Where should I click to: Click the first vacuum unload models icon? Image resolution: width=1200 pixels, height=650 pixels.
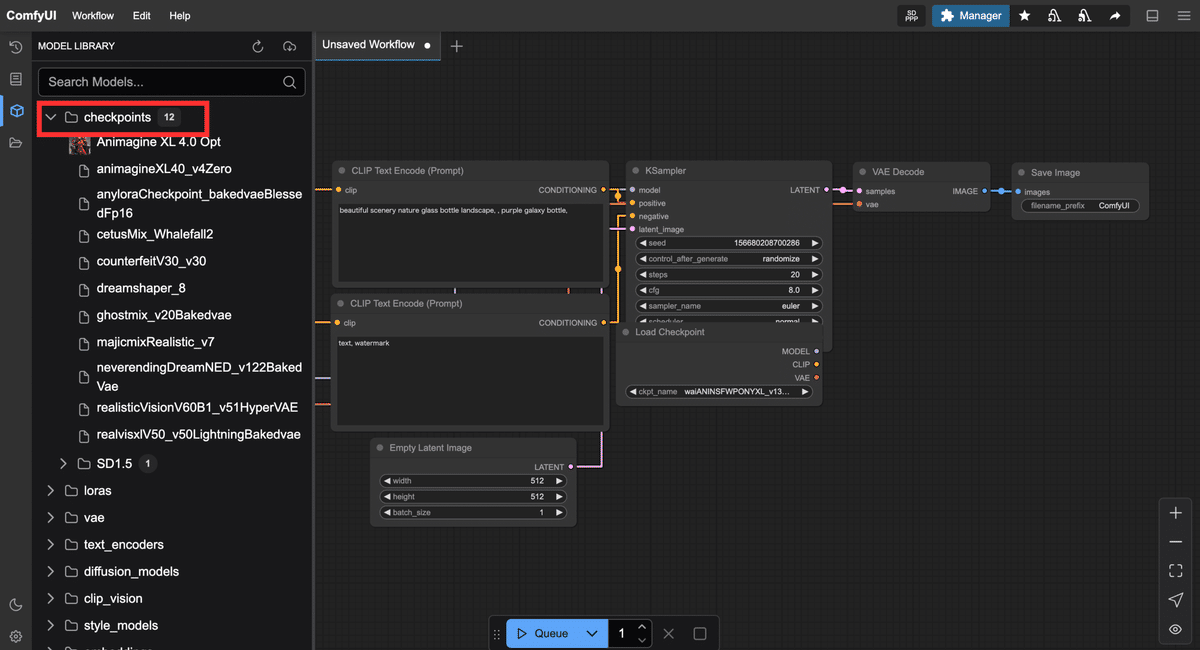(1055, 16)
